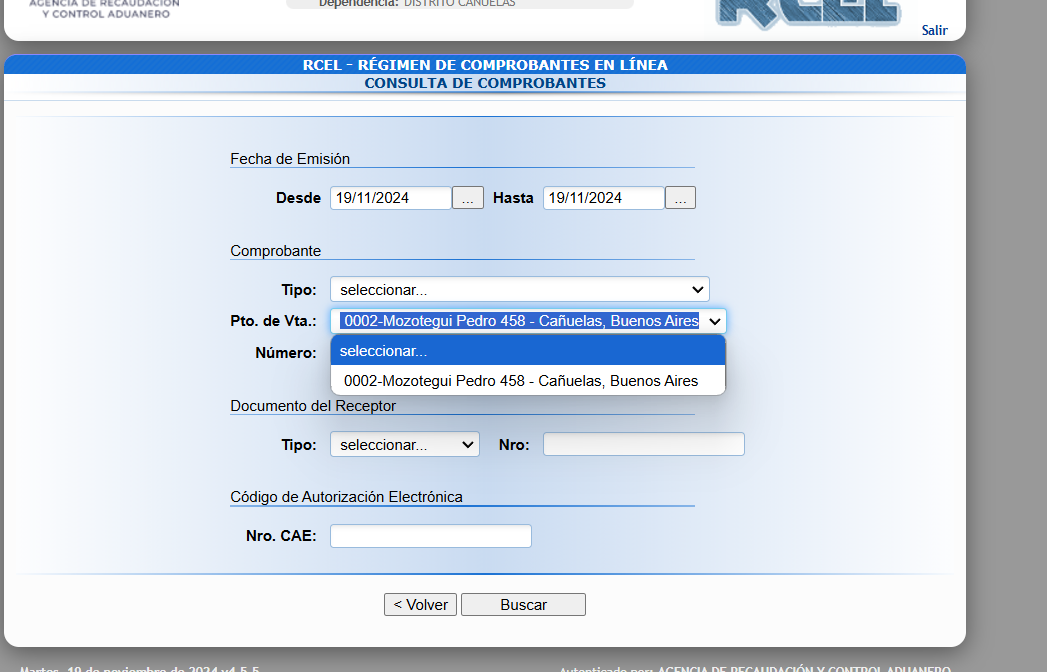This screenshot has height=672, width=1047.
Task: Expand Documento del Receptor Tipo dropdown
Action: 404,444
